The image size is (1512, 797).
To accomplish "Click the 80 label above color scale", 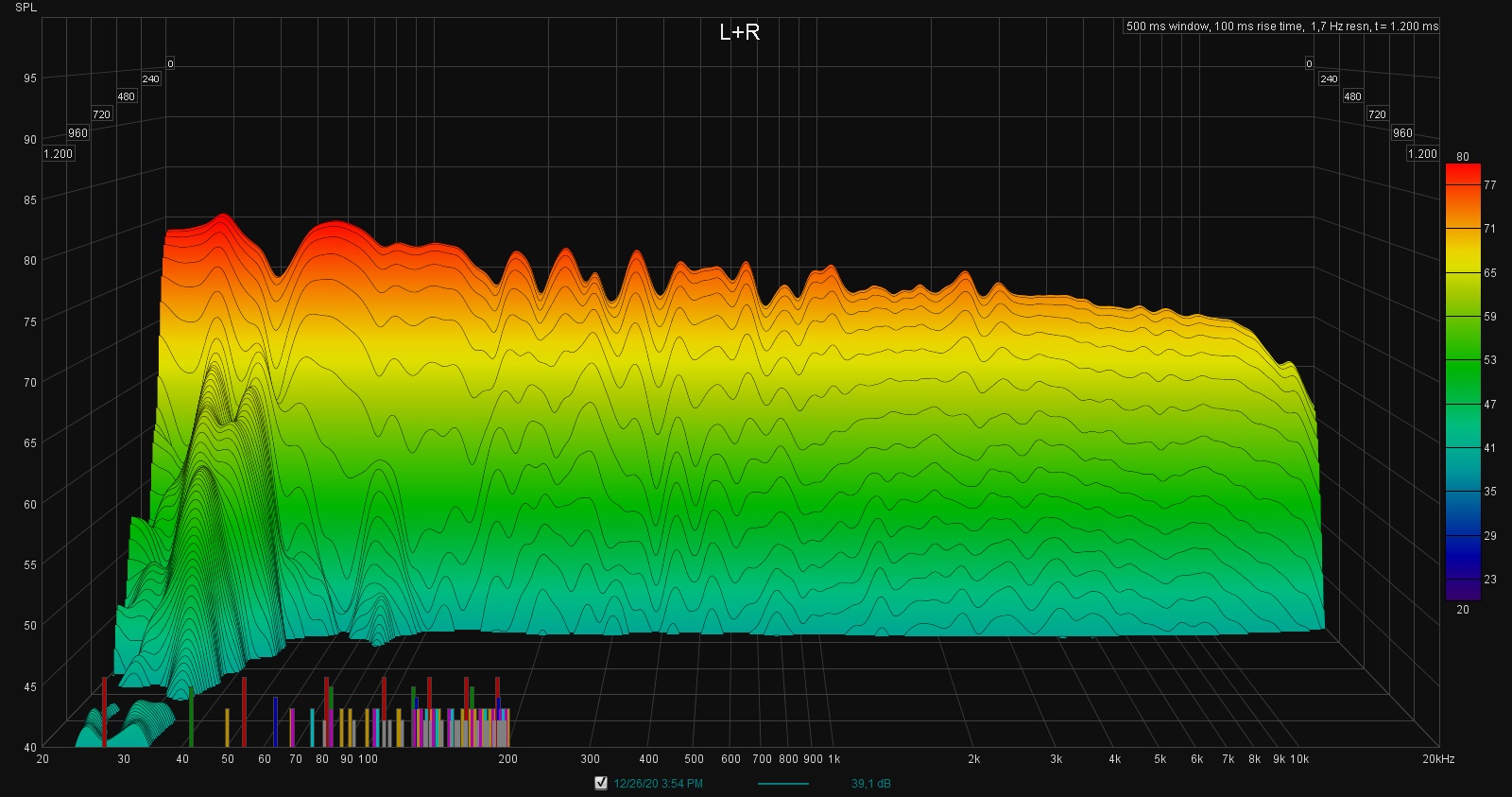I will point(1462,157).
